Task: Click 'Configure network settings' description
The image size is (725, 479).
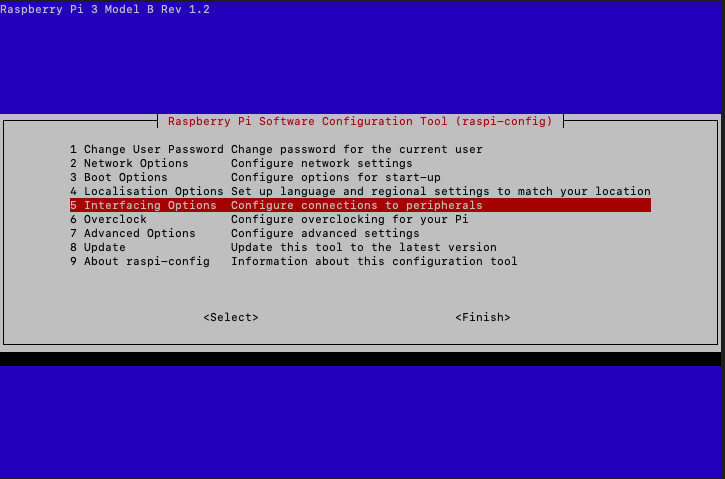Action: click(321, 163)
